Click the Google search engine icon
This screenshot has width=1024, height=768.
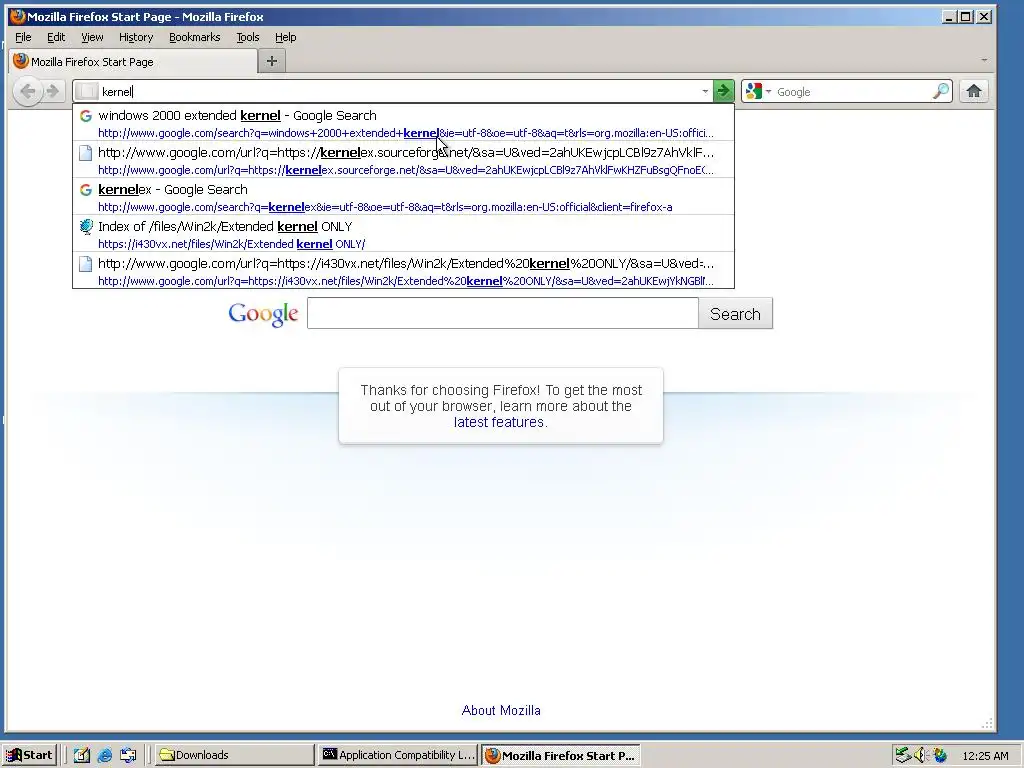754,91
